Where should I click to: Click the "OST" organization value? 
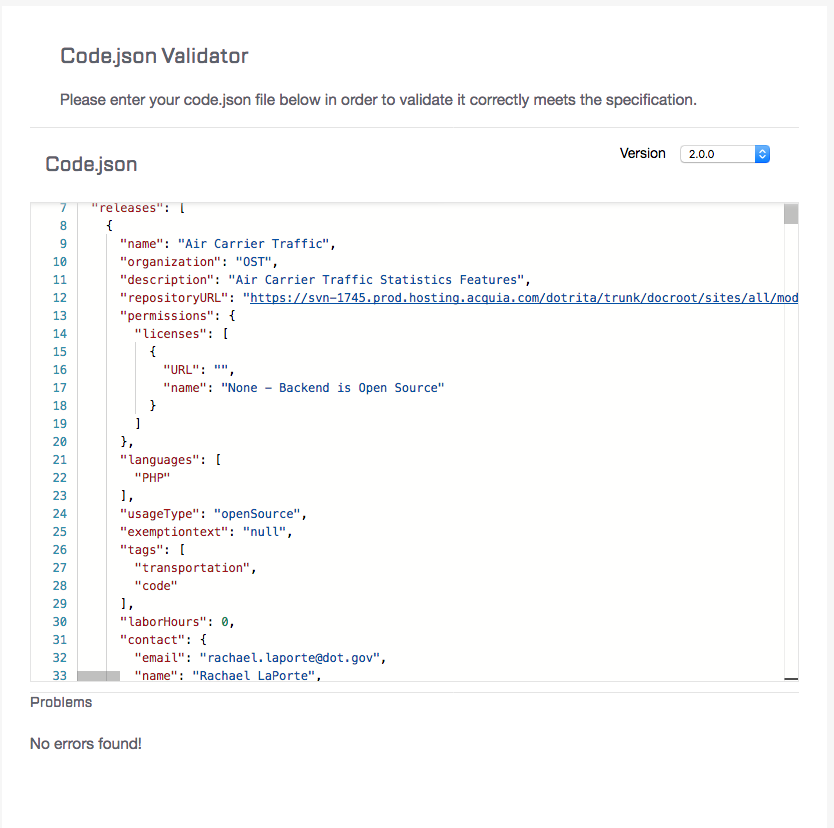[x=254, y=262]
